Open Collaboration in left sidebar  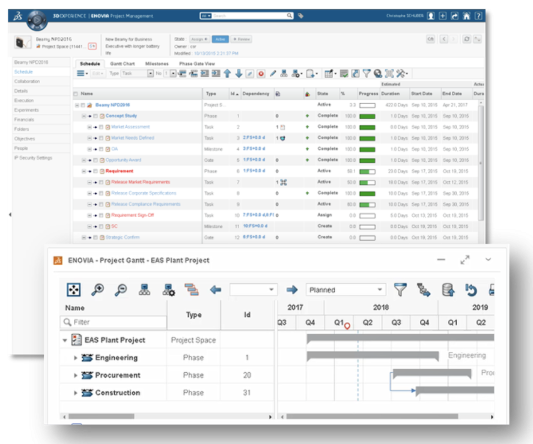27,81
